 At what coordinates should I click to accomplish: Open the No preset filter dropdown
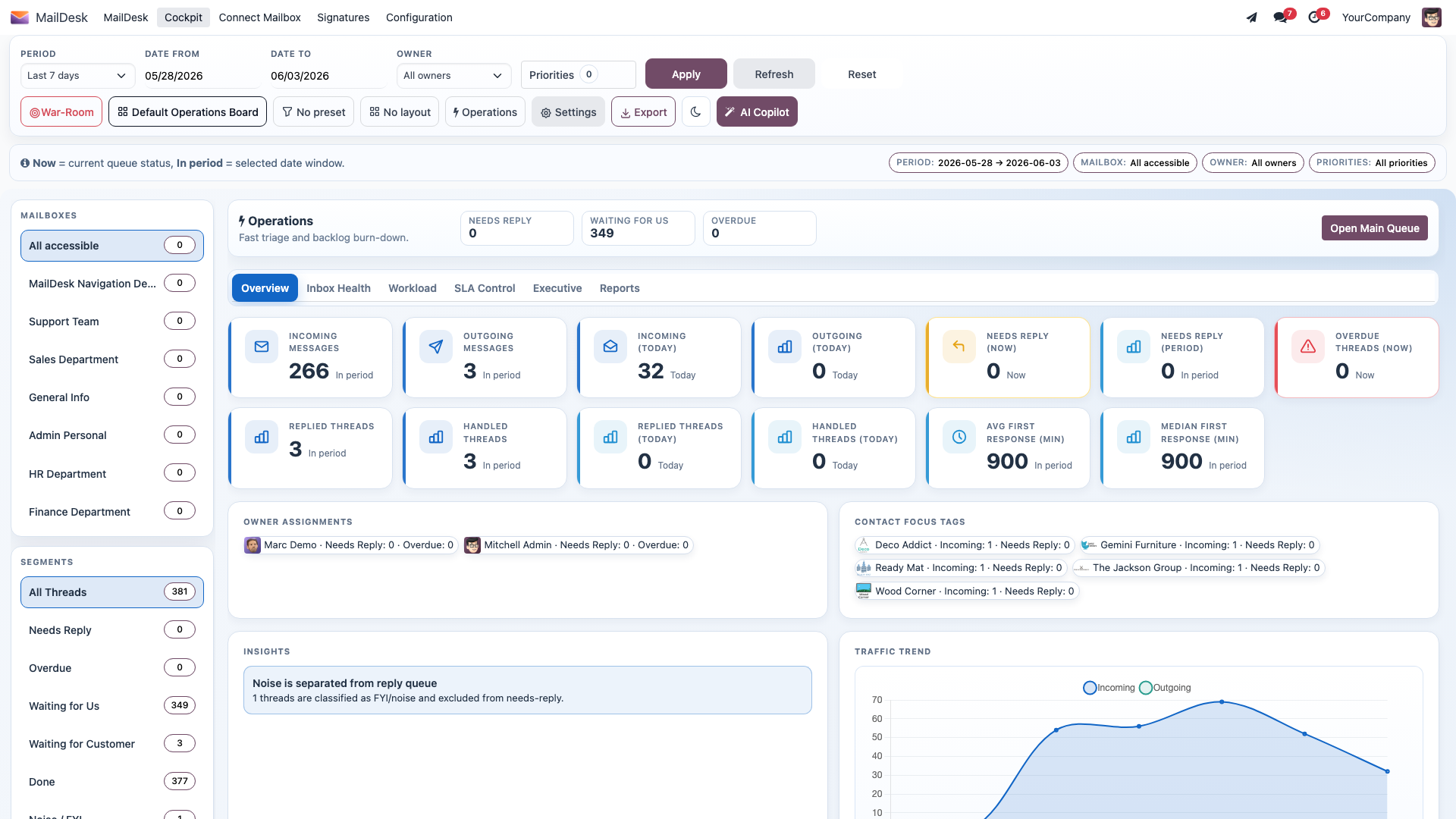(x=313, y=111)
